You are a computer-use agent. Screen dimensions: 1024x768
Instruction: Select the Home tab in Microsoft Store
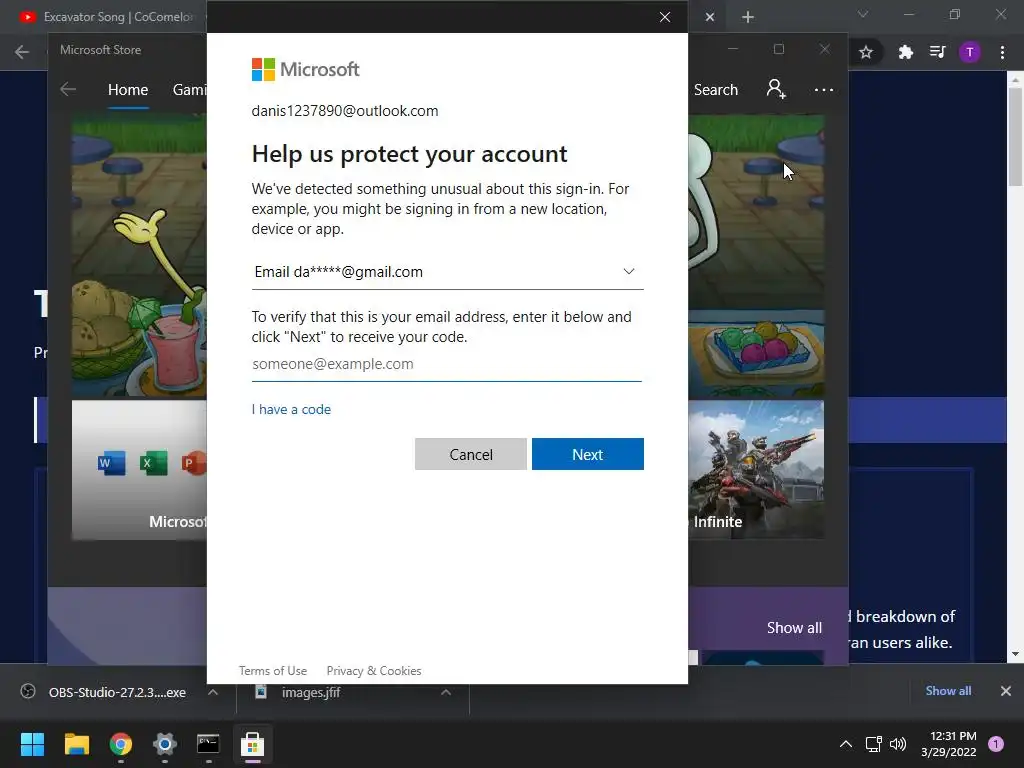[x=128, y=89]
